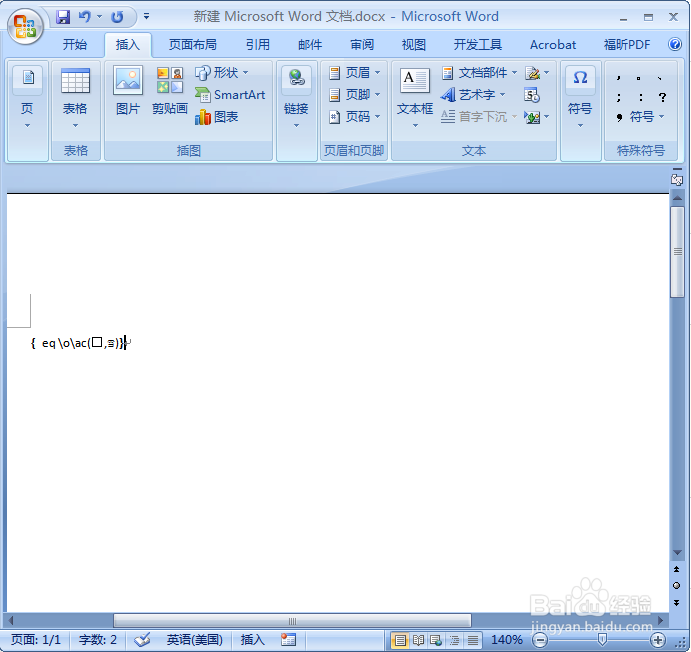The width and height of the screenshot is (691, 652).
Task: Switch to outline view
Action: (x=454, y=640)
